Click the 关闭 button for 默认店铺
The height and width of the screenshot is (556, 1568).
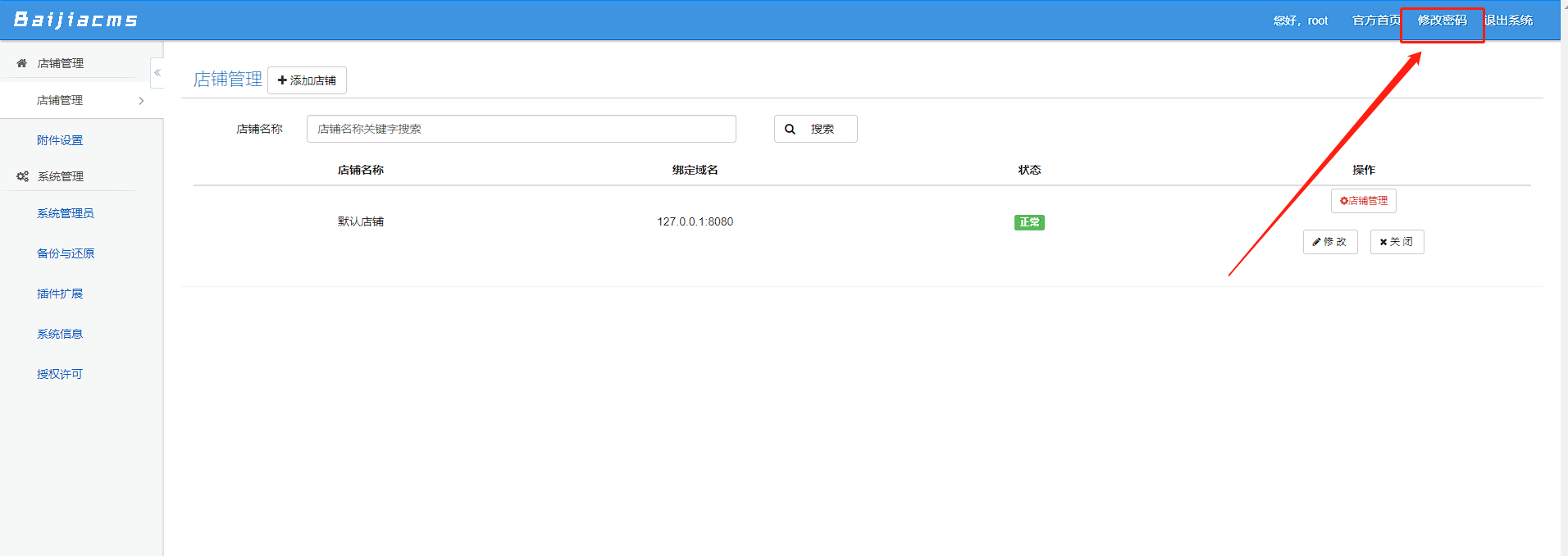pyautogui.click(x=1397, y=242)
